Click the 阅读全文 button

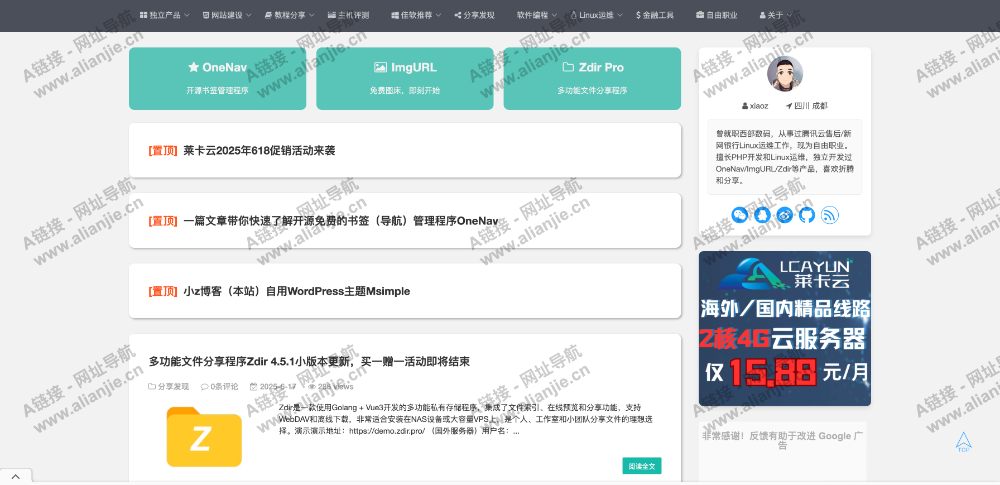[x=642, y=466]
